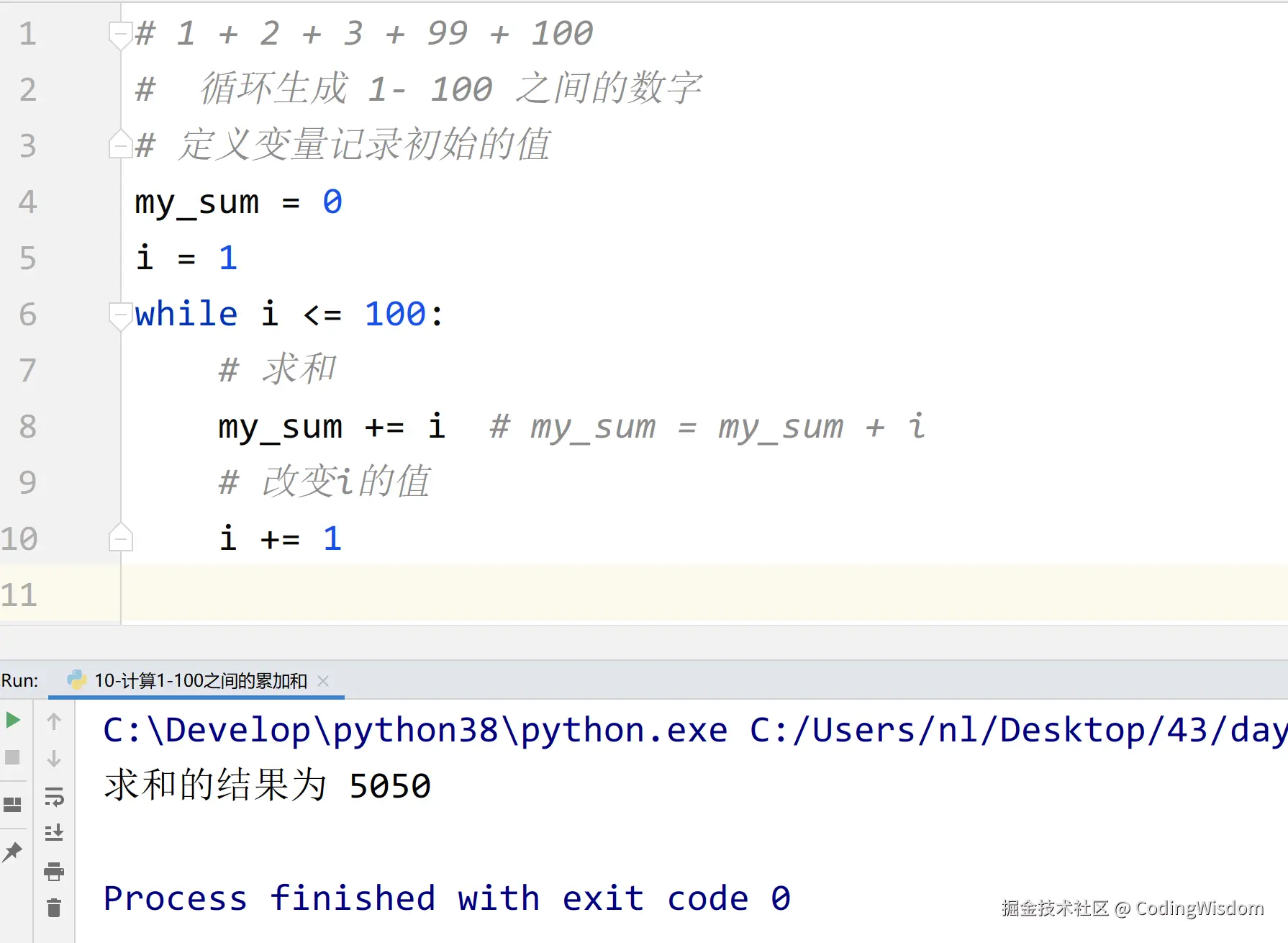Click the comment '# 求和'

(x=277, y=369)
